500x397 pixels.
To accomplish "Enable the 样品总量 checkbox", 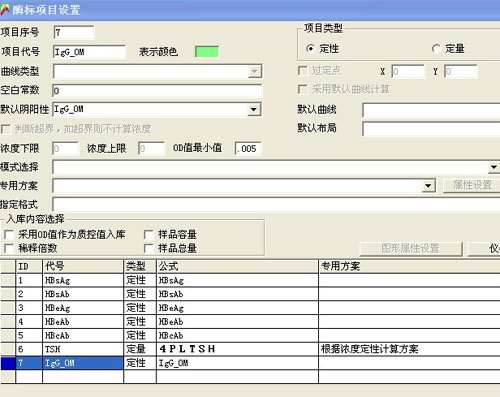I will click(149, 248).
